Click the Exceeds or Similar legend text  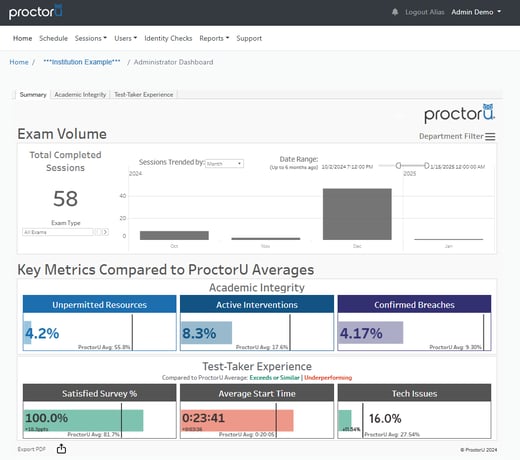[275, 377]
